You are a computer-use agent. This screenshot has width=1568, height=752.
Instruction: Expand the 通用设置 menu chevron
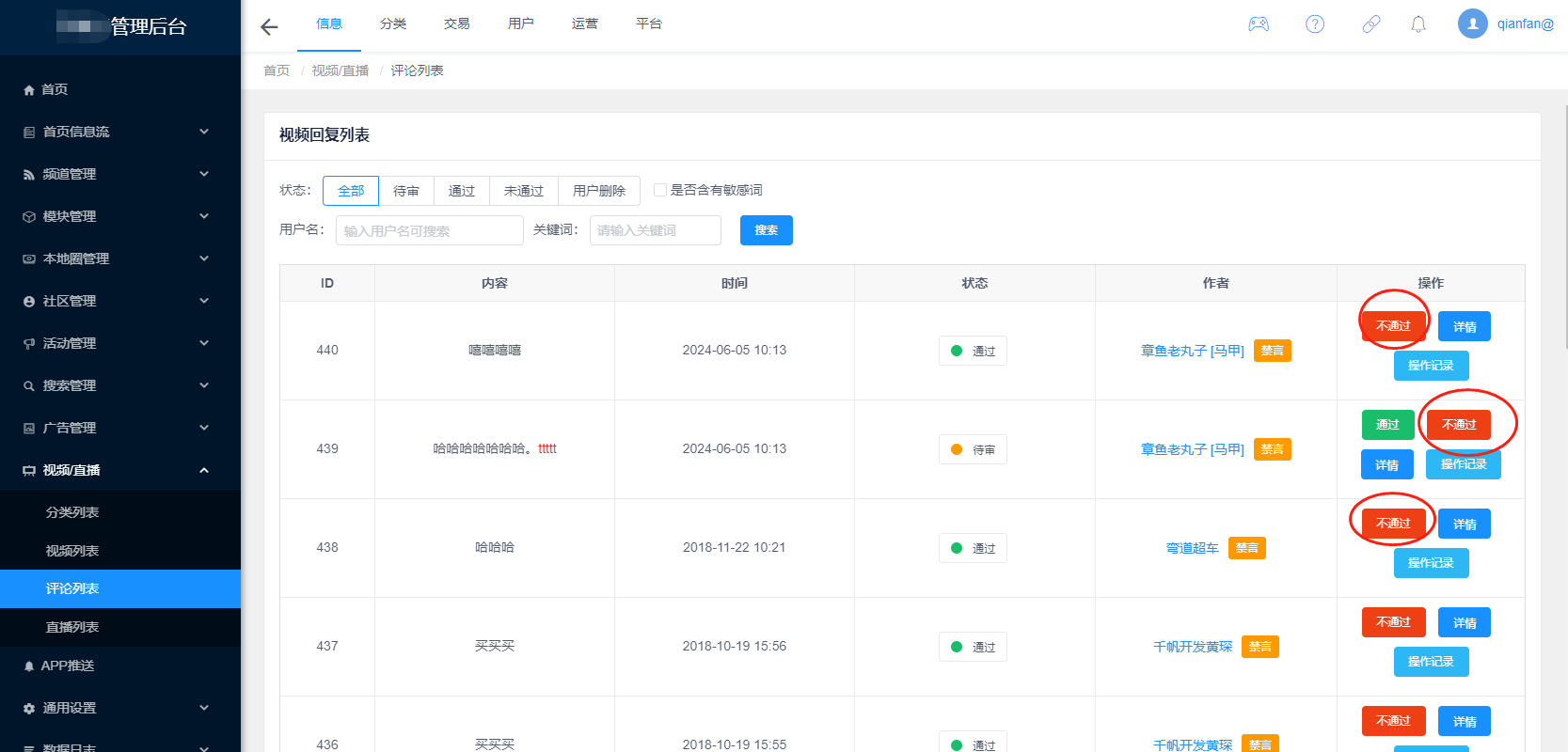click(x=204, y=708)
